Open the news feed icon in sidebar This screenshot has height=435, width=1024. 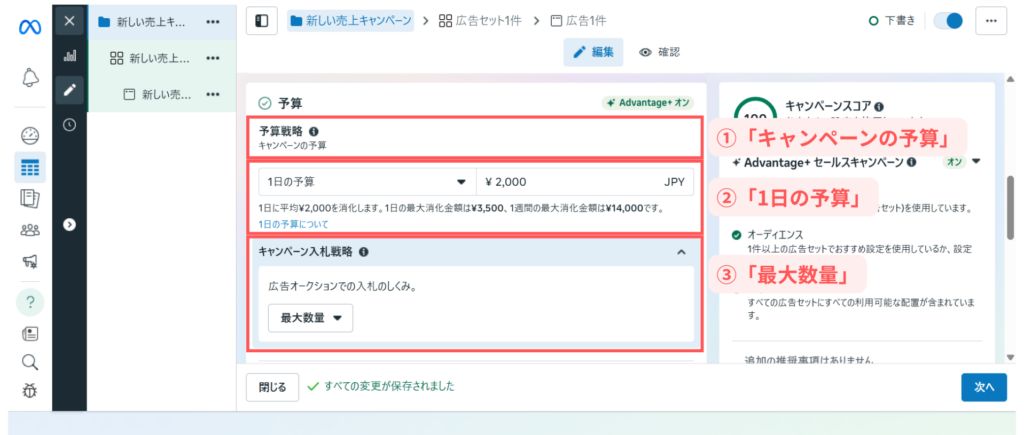[x=31, y=334]
